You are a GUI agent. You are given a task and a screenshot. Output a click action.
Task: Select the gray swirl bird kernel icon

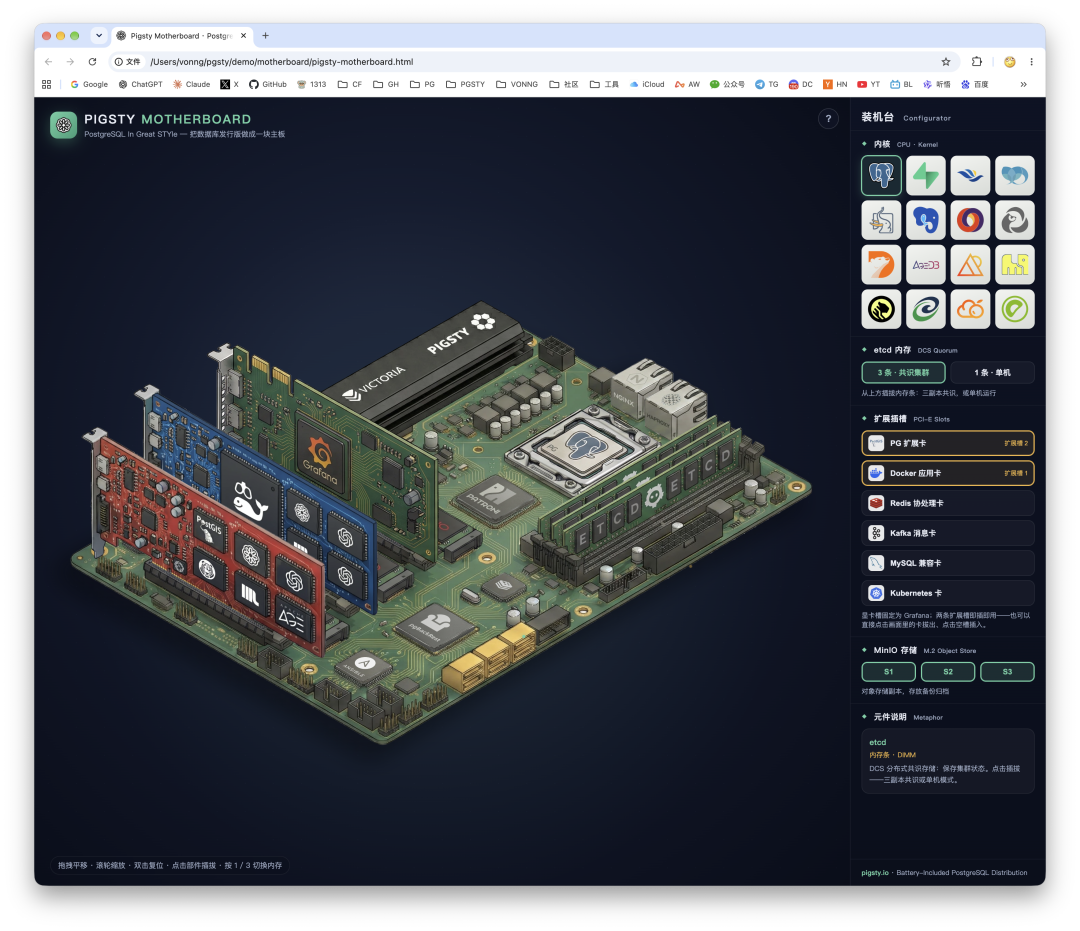coord(1015,220)
